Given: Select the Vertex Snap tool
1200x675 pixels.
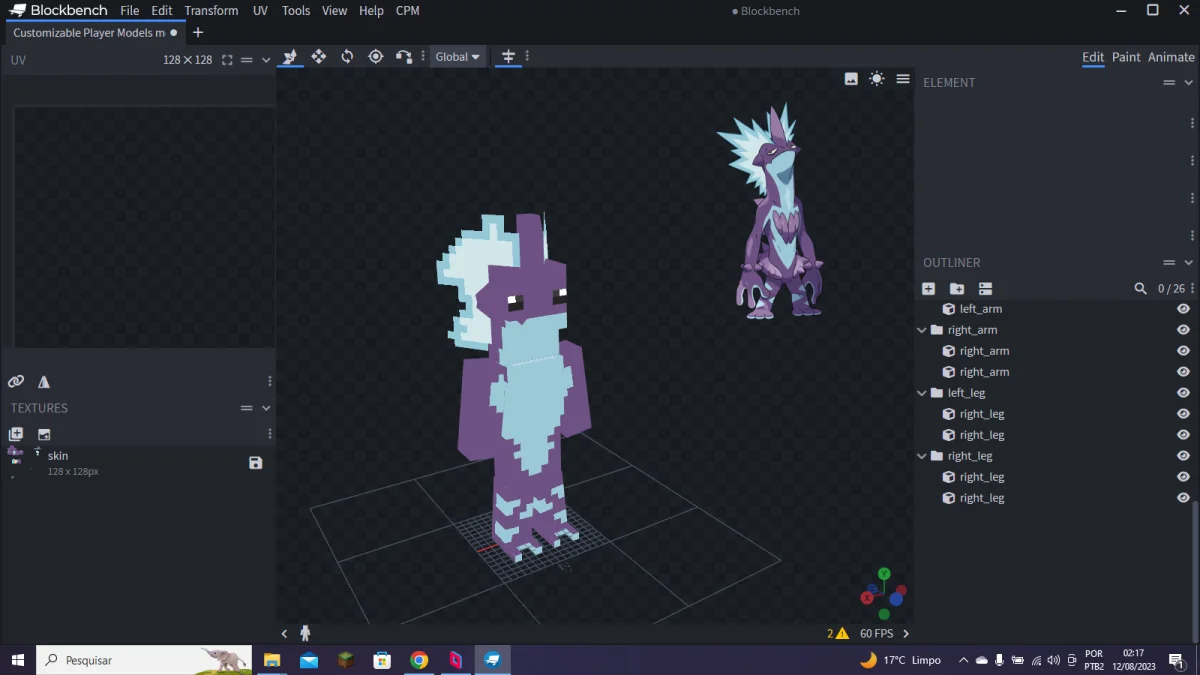Looking at the screenshot, I should coord(404,57).
